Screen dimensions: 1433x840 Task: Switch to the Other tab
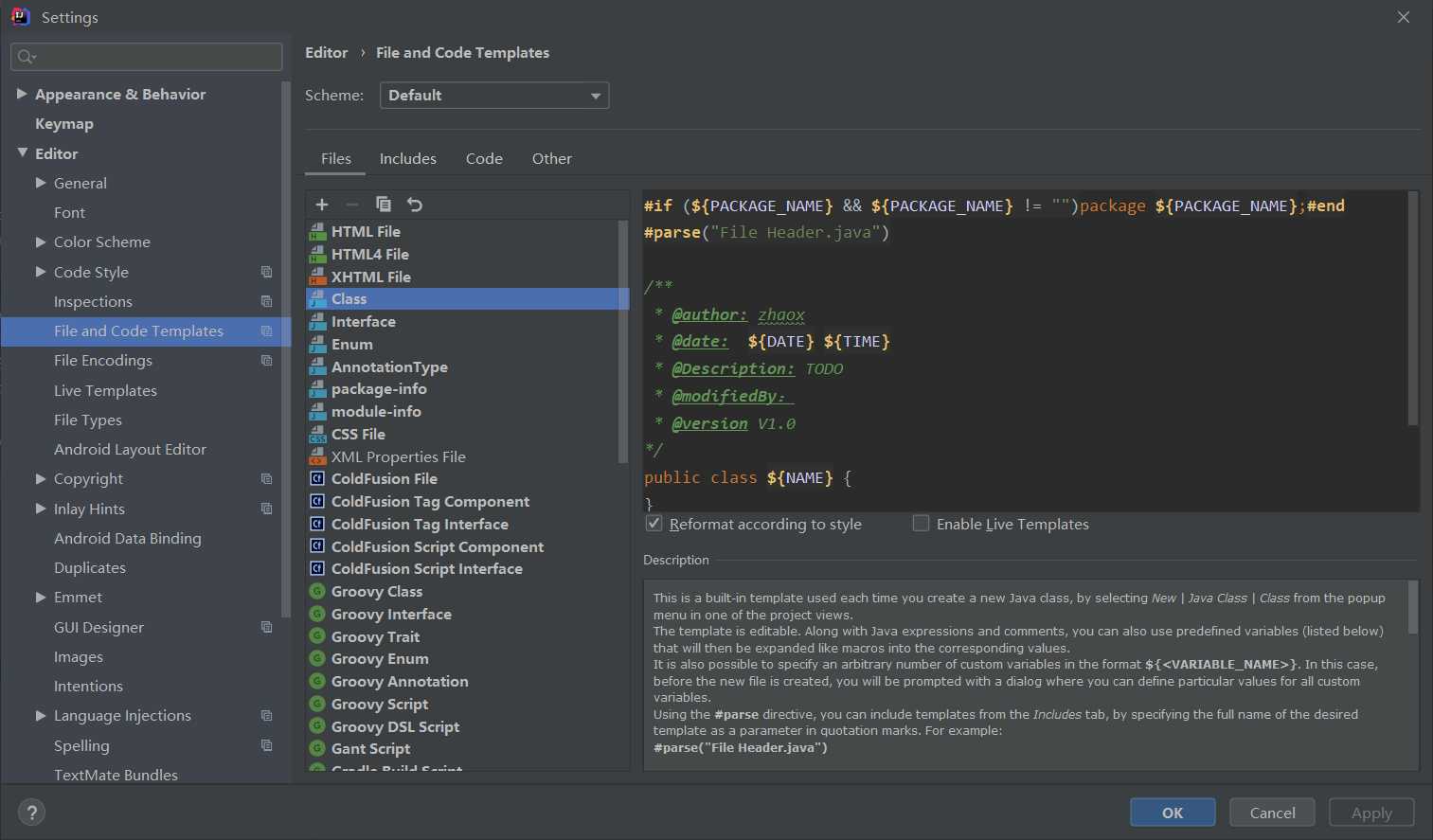(x=552, y=159)
